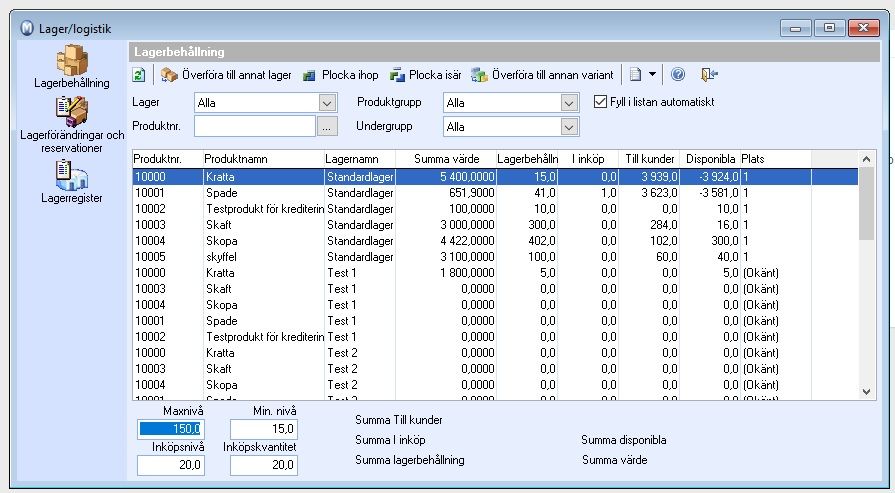Click the green refresh toolbar icon
895x493 pixels.
pyautogui.click(x=139, y=75)
